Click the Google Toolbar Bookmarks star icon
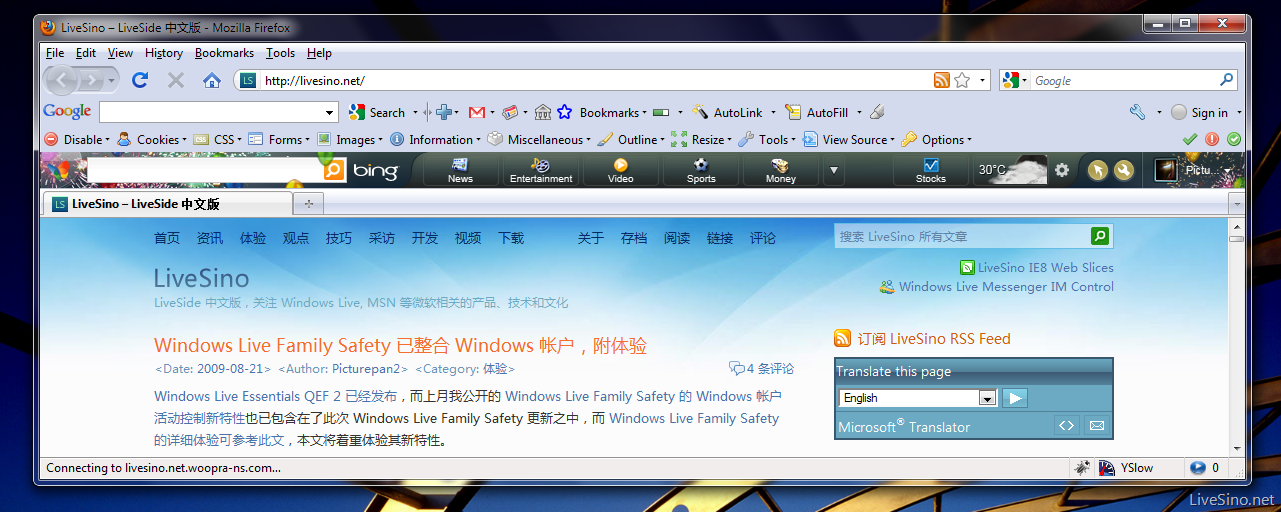 (565, 112)
